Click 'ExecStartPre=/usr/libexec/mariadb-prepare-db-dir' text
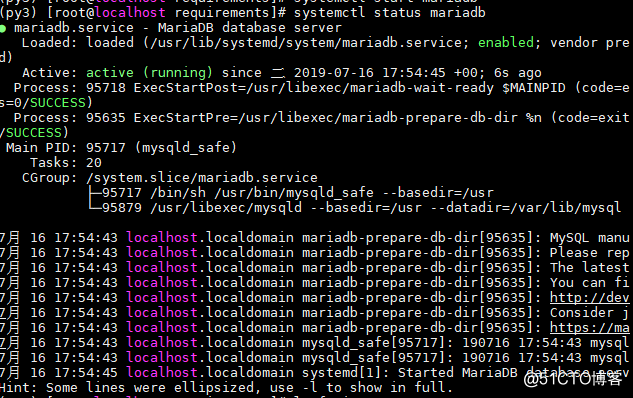The width and height of the screenshot is (633, 398). click(x=326, y=118)
